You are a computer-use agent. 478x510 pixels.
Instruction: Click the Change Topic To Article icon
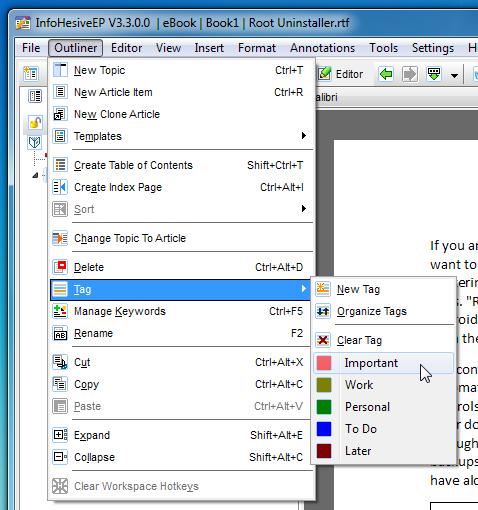tap(60, 238)
